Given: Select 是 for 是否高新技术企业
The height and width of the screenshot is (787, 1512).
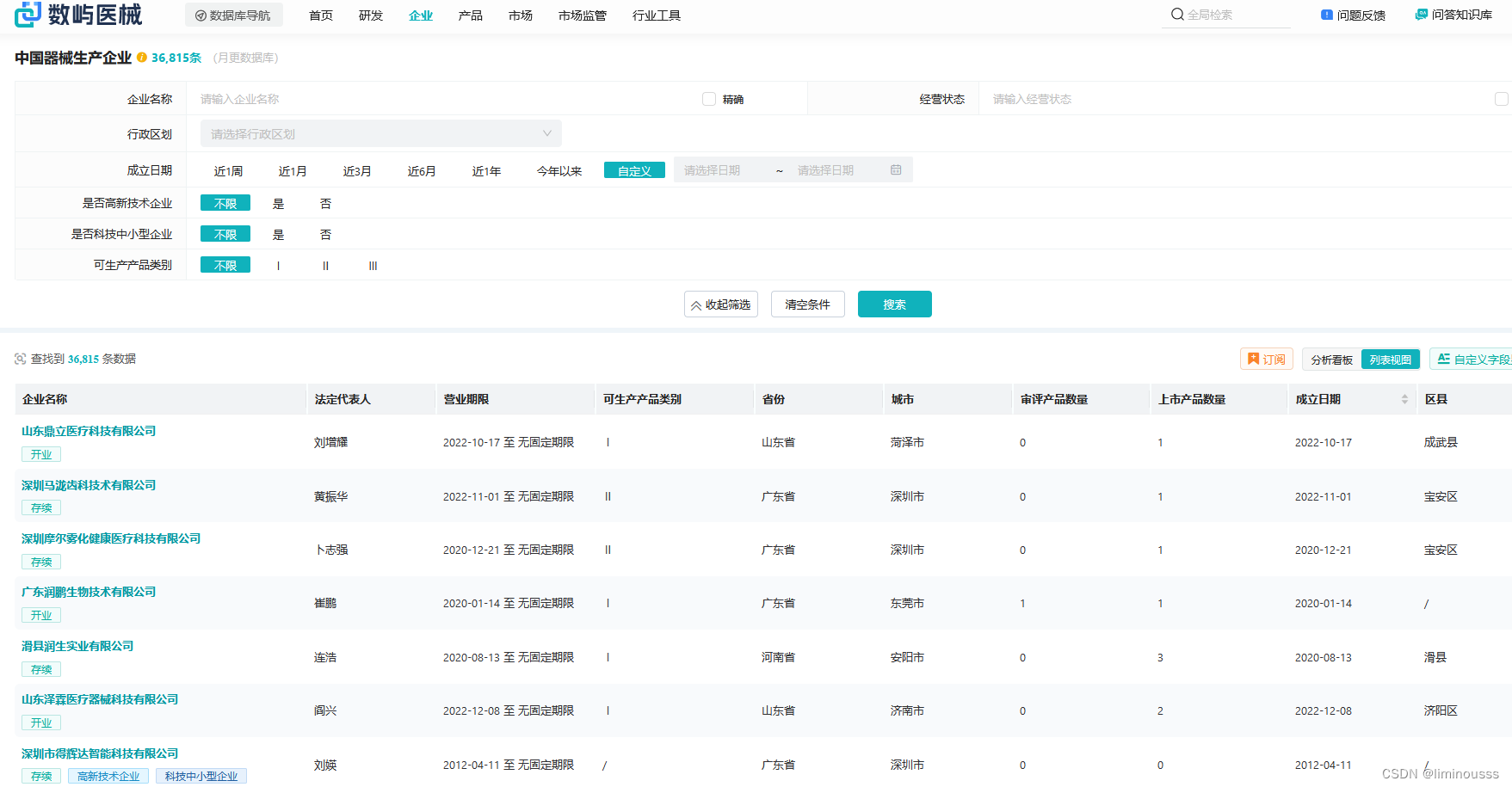Looking at the screenshot, I should tap(278, 204).
